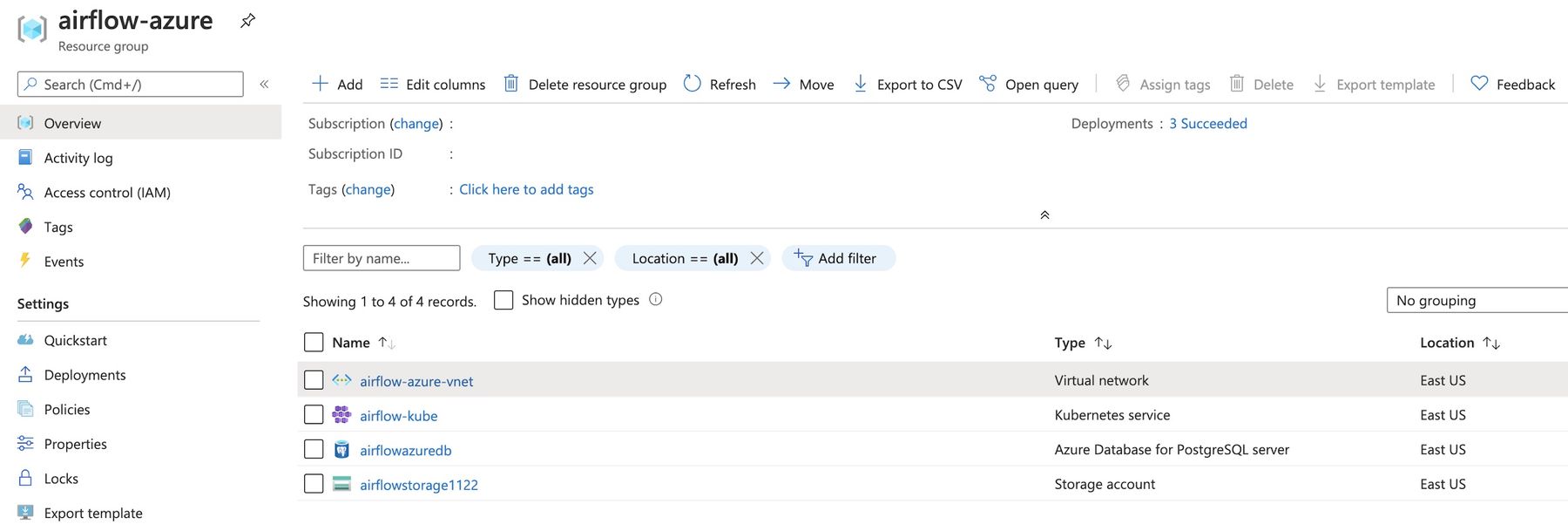Screen dimensions: 1568x531
Task: Click here to add tags link
Action: [526, 189]
